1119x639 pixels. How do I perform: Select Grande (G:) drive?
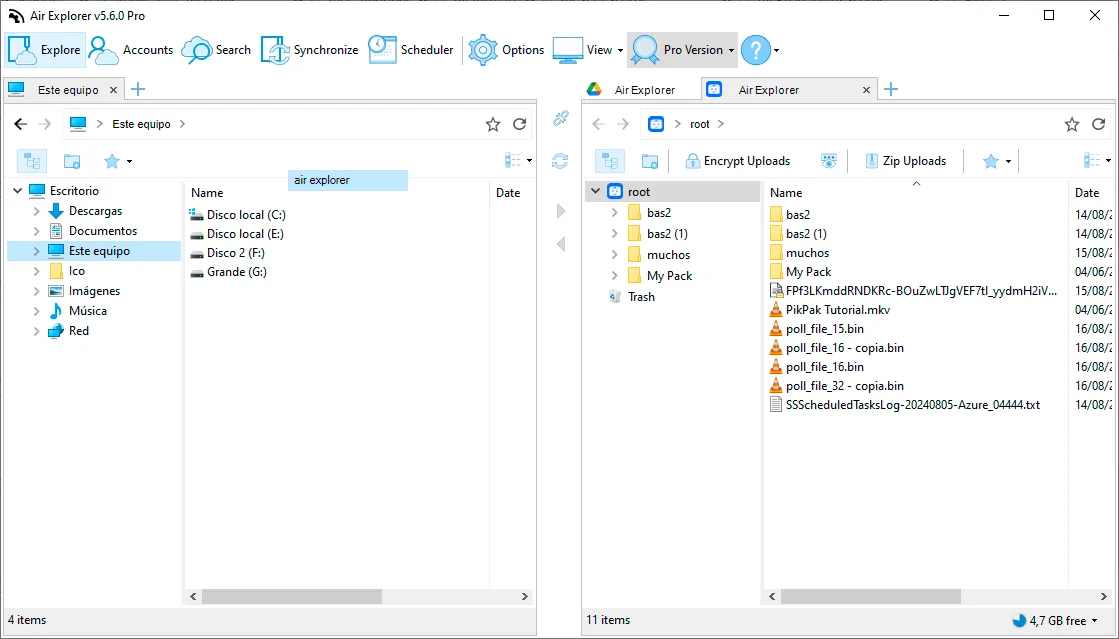(x=236, y=271)
